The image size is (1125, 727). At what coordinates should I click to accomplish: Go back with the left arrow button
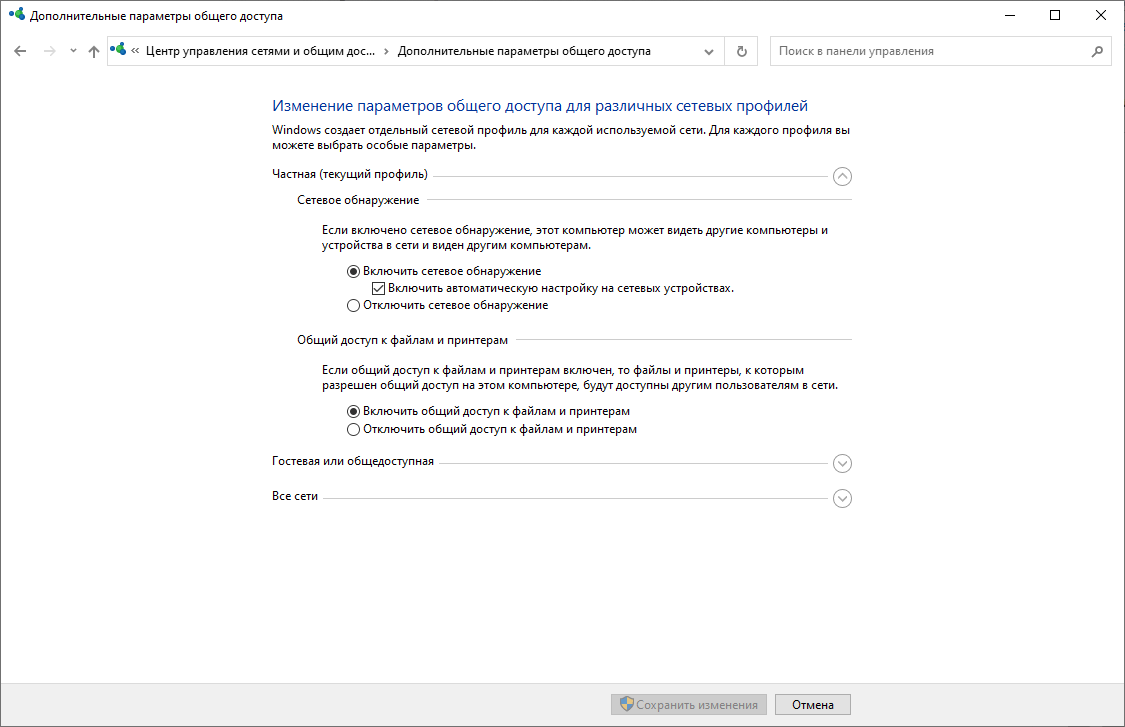pos(20,51)
